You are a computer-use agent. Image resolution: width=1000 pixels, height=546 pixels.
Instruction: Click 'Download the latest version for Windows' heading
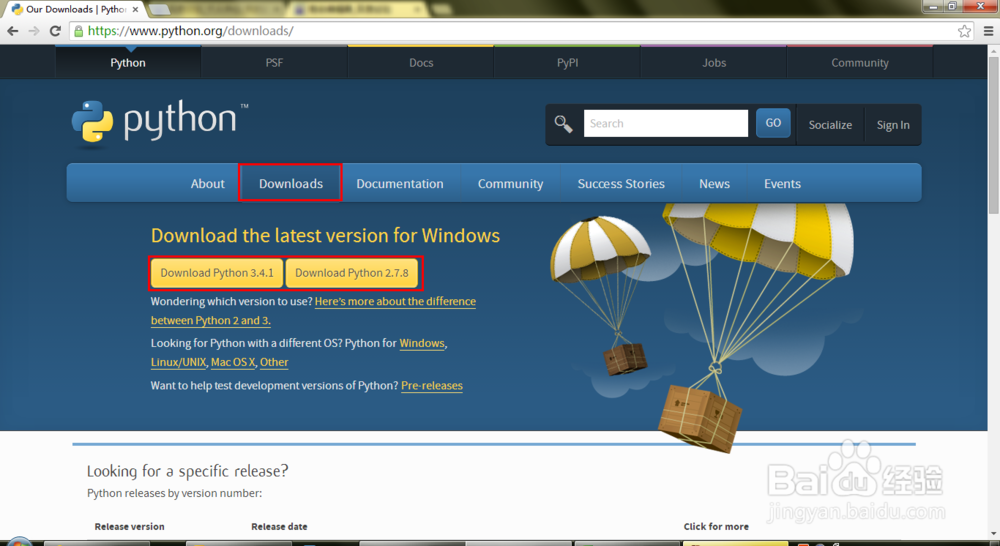[x=325, y=236]
